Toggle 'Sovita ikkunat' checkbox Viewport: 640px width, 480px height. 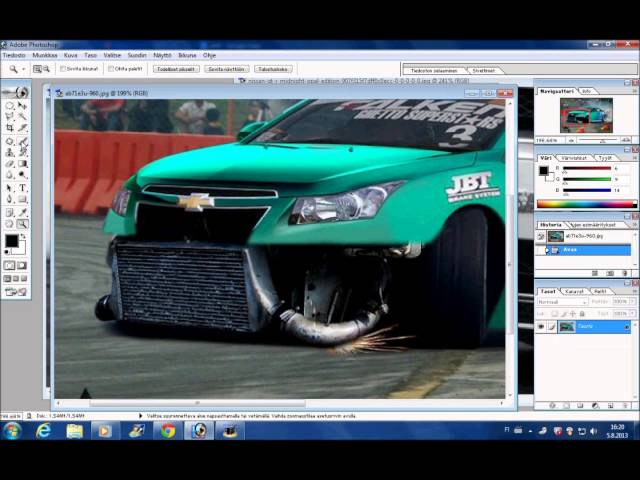click(63, 69)
